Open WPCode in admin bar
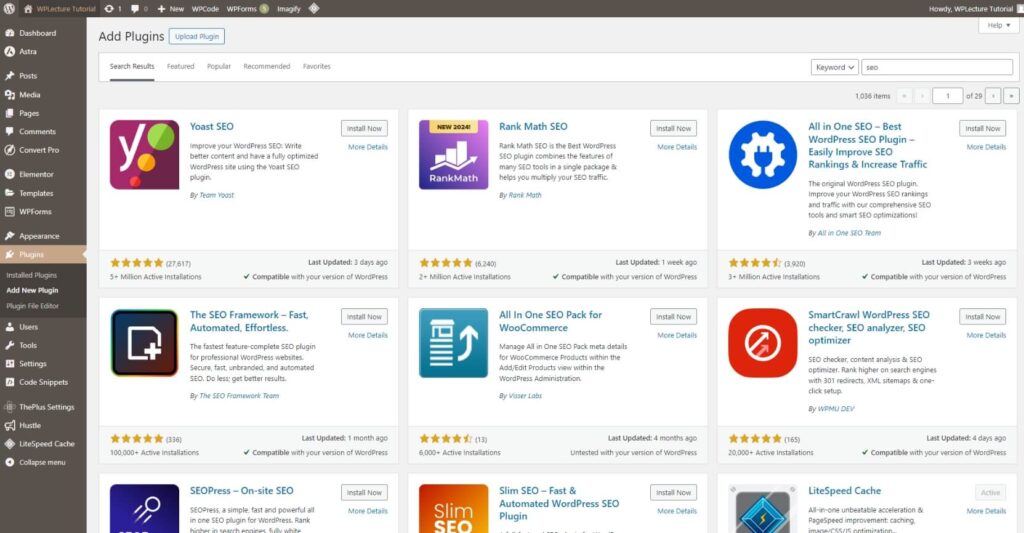The height and width of the screenshot is (533, 1024). [x=205, y=8]
